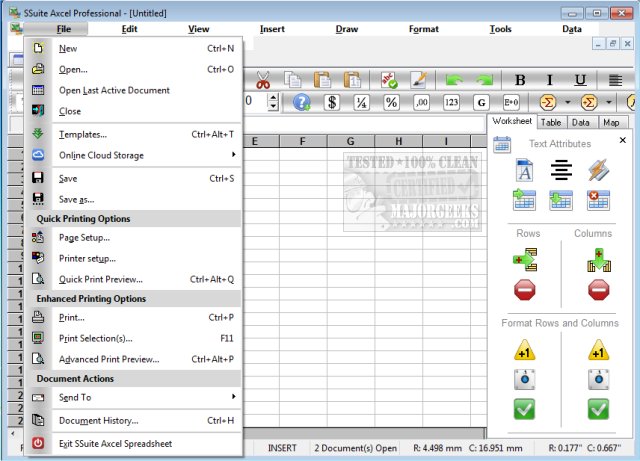
Task: Select Advanced Print Preview...
Action: pos(135,359)
